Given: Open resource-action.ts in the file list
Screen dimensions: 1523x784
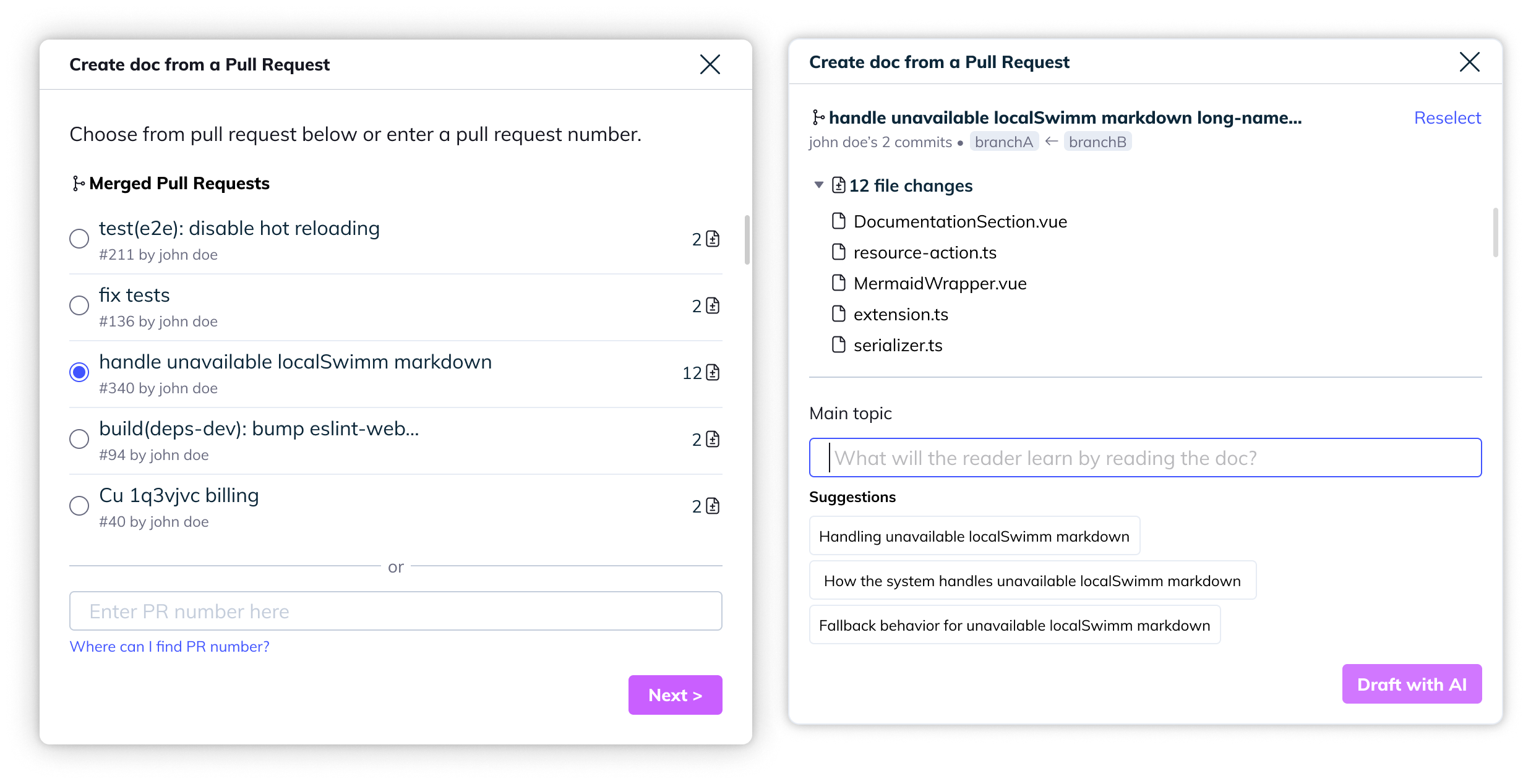Looking at the screenshot, I should 925,252.
